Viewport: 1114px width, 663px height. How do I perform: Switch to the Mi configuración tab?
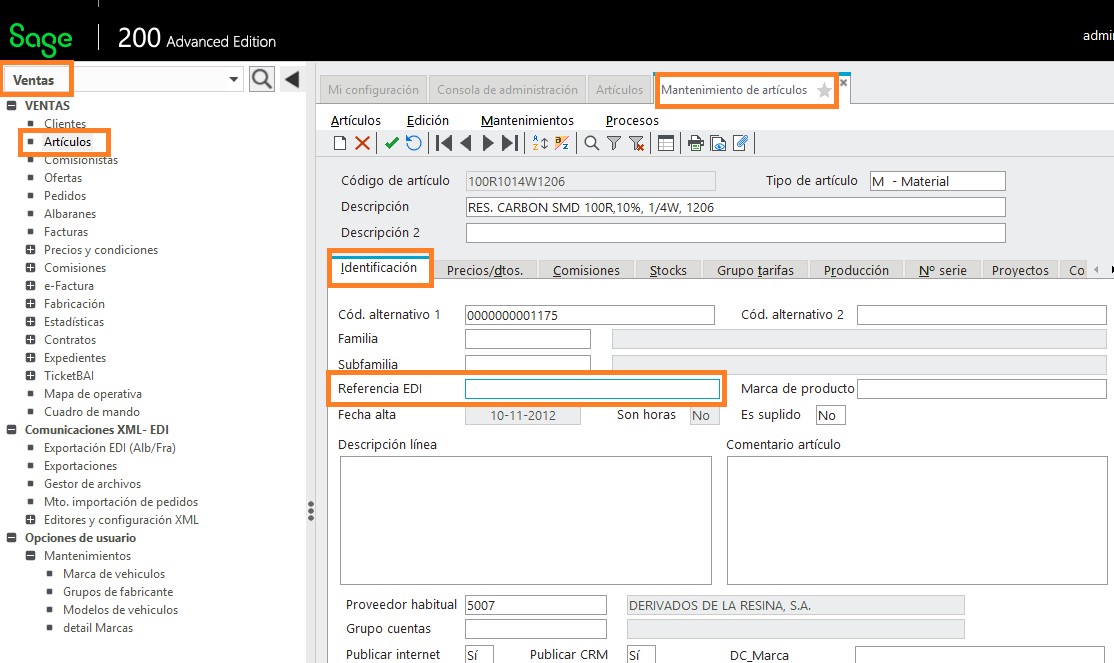click(374, 90)
